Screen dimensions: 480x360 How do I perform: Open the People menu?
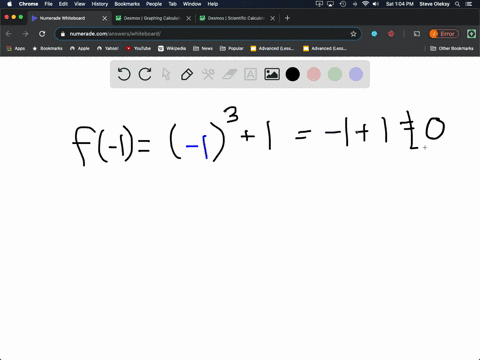154,4
